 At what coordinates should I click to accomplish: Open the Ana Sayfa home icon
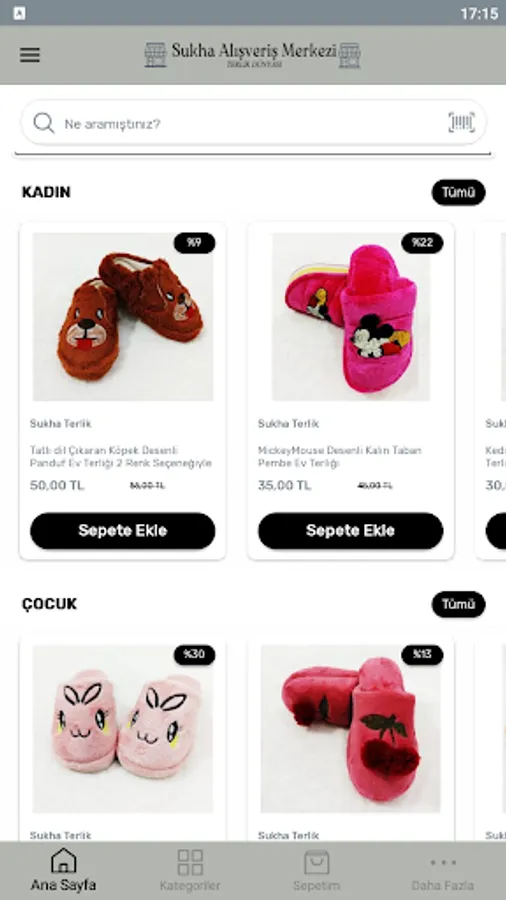pyautogui.click(x=64, y=860)
